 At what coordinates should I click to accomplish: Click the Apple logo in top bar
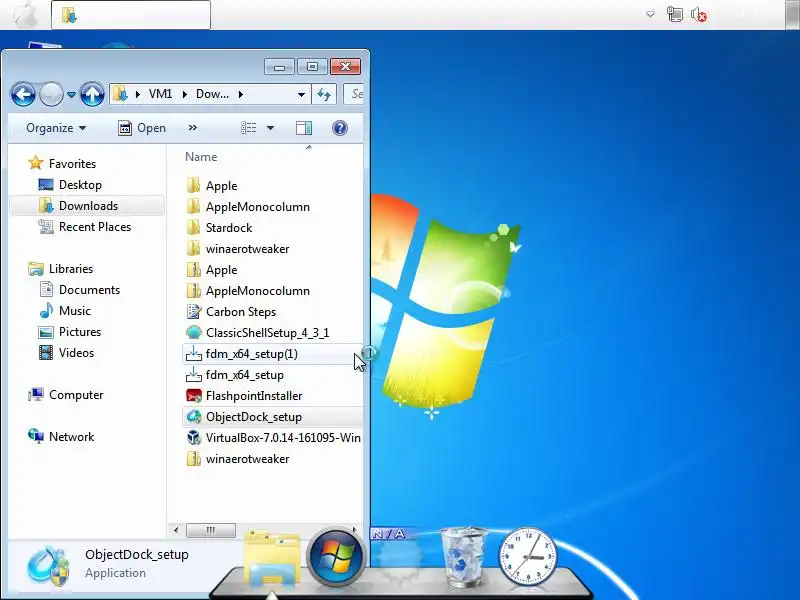tap(25, 14)
